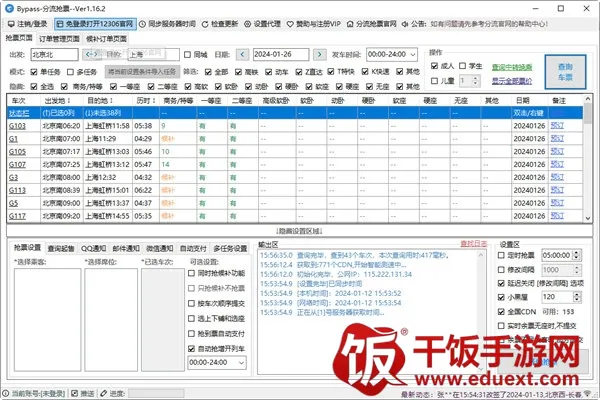Switch to the 候补订单页面 tab
600x400 pixels.
pyautogui.click(x=106, y=39)
